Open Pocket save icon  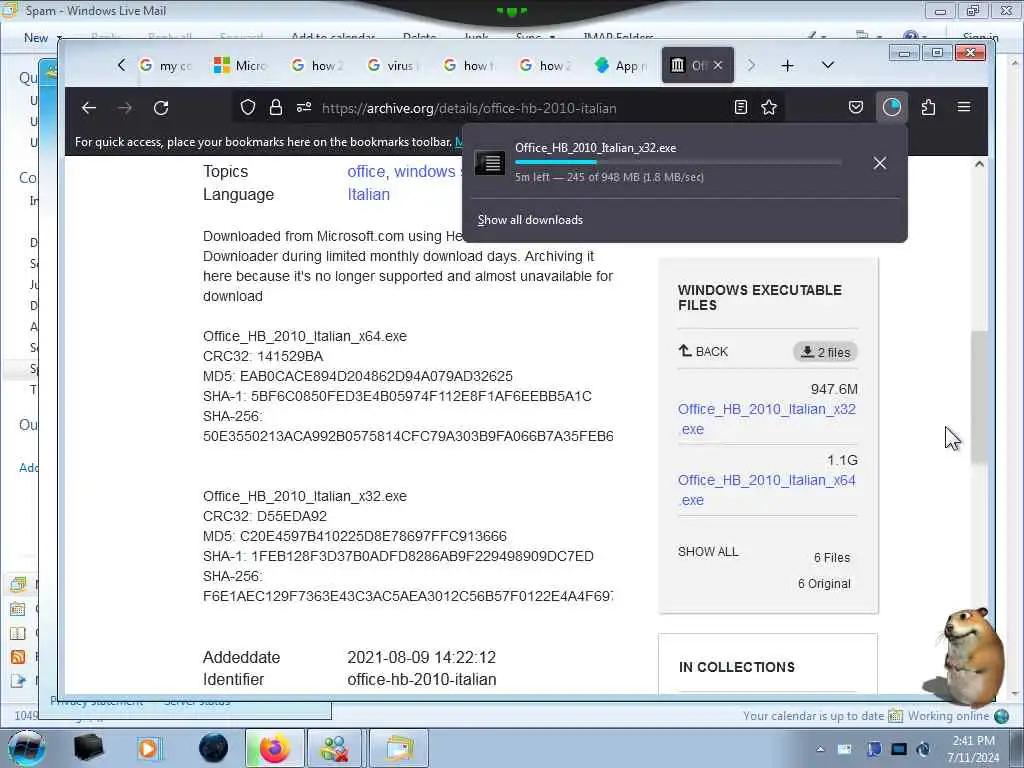(856, 107)
